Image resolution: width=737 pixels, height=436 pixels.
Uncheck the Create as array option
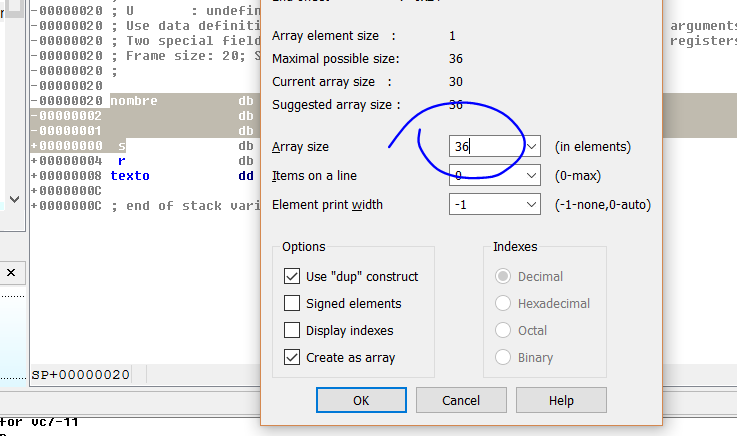tap(292, 357)
